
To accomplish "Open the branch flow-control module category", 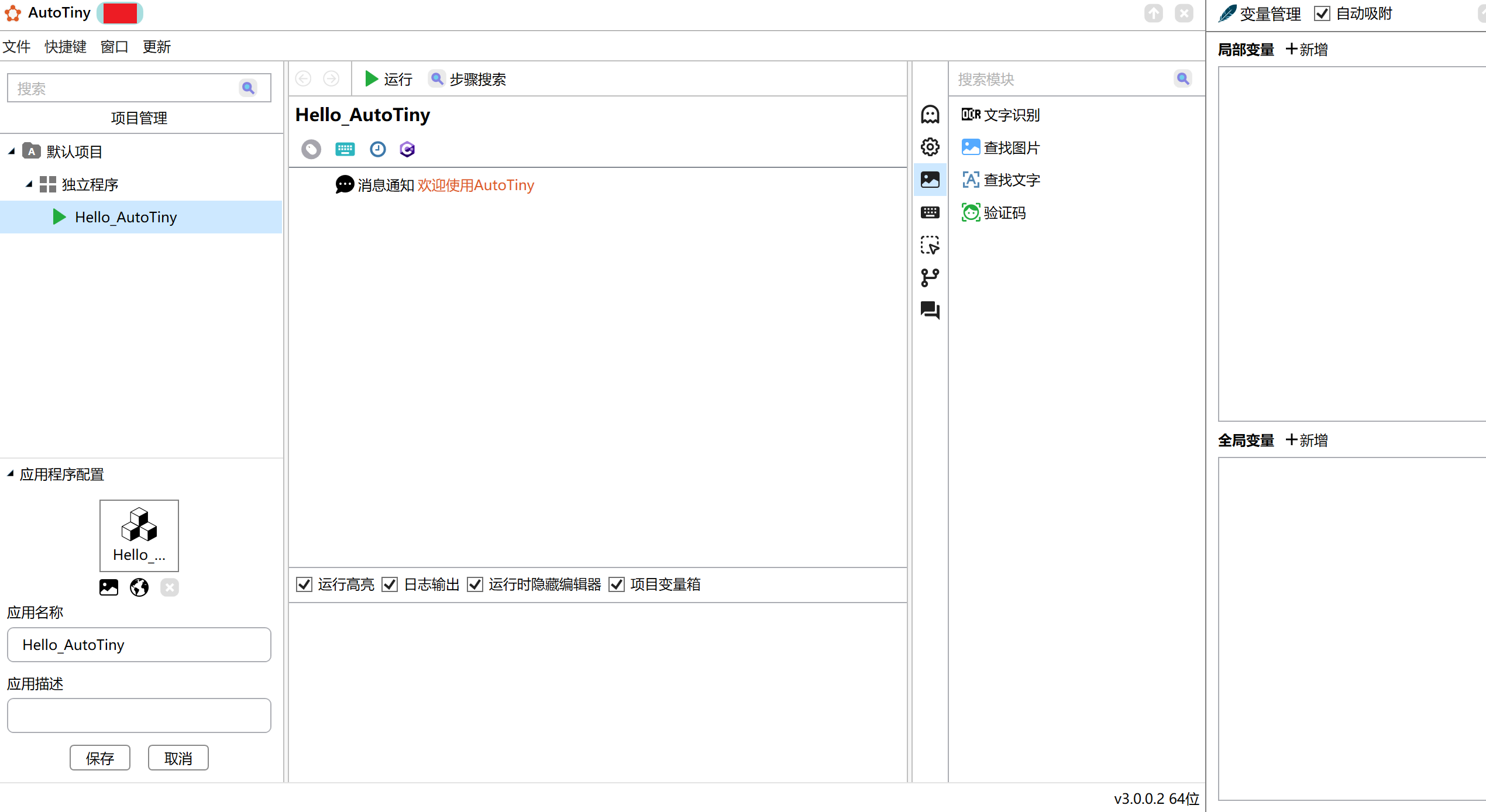I will click(x=930, y=277).
